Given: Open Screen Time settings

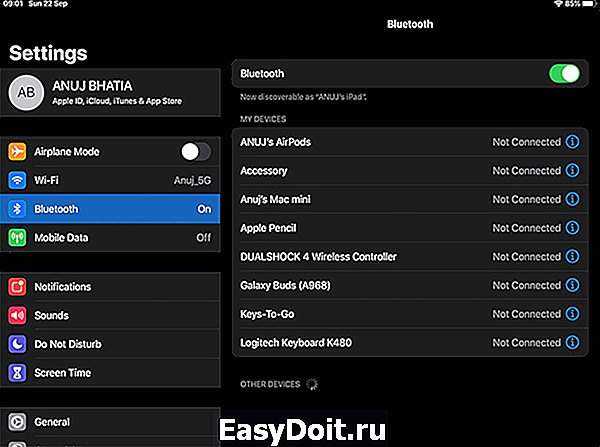Looking at the screenshot, I should click(110, 373).
